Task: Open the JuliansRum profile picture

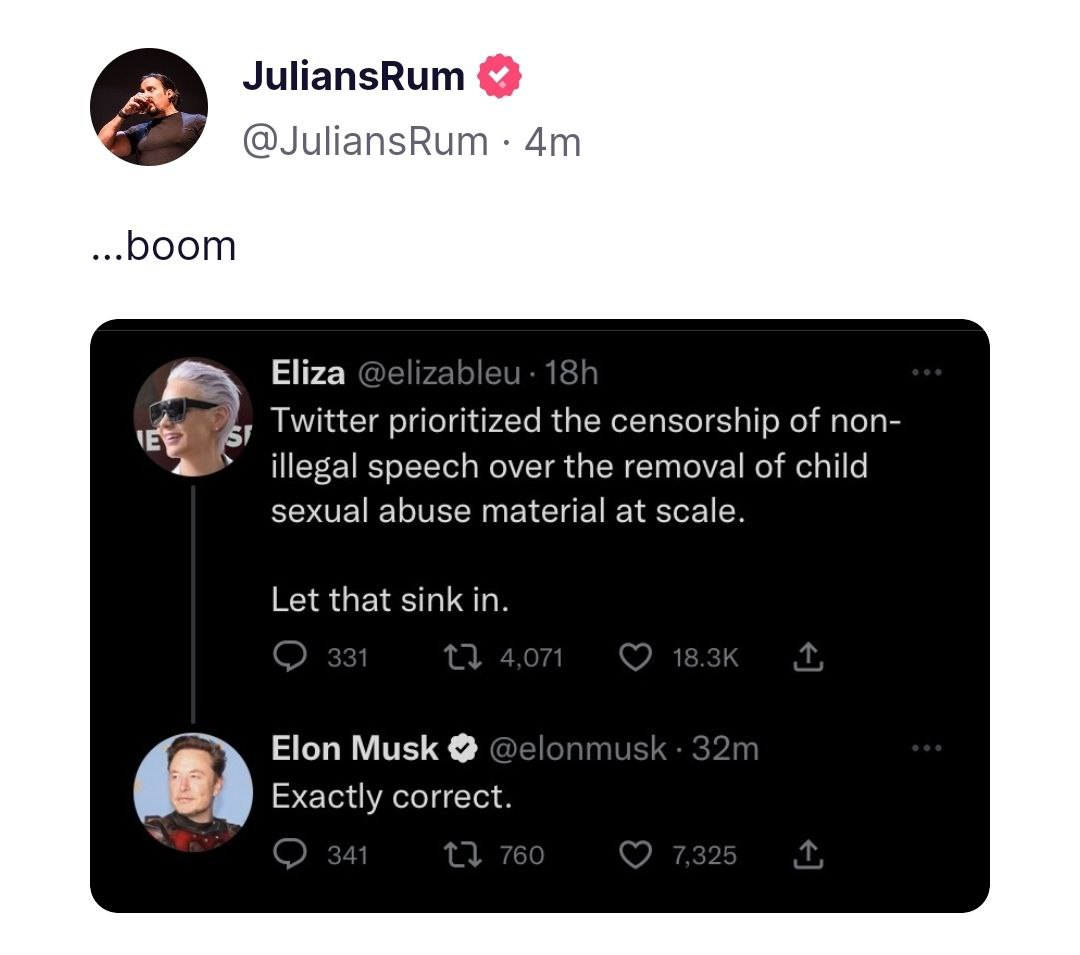Action: pyautogui.click(x=149, y=107)
